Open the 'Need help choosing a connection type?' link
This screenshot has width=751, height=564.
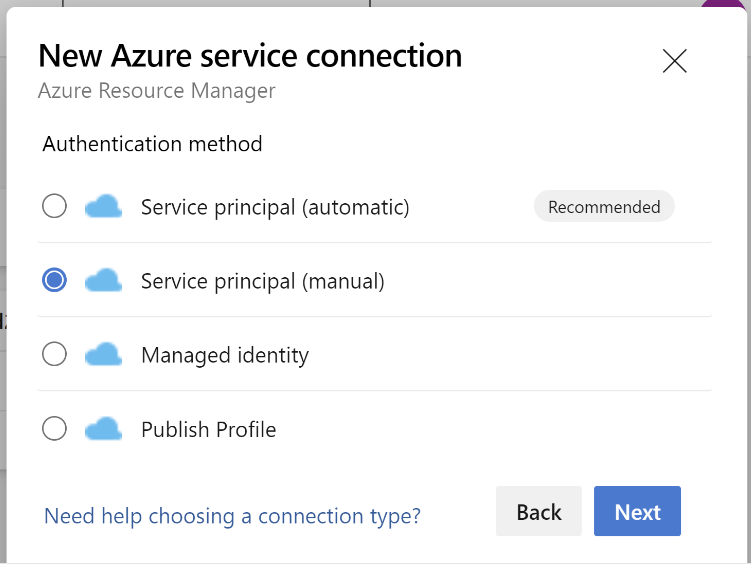pos(232,516)
